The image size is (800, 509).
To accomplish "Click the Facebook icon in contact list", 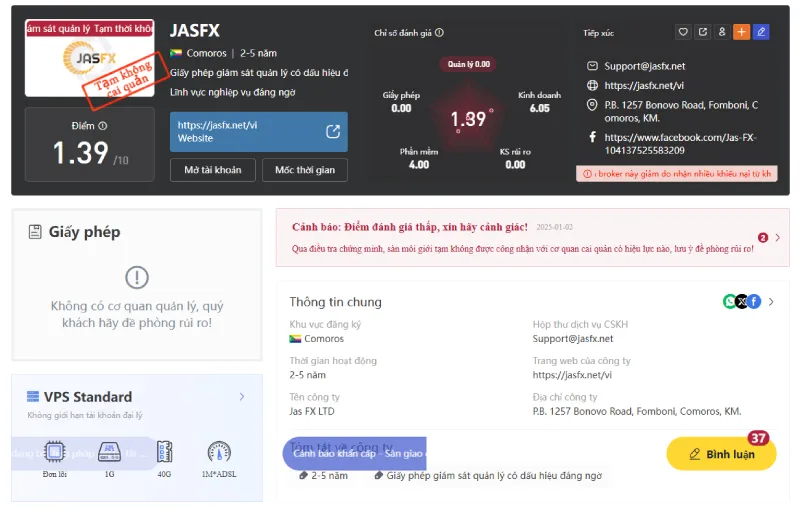I will 592,137.
